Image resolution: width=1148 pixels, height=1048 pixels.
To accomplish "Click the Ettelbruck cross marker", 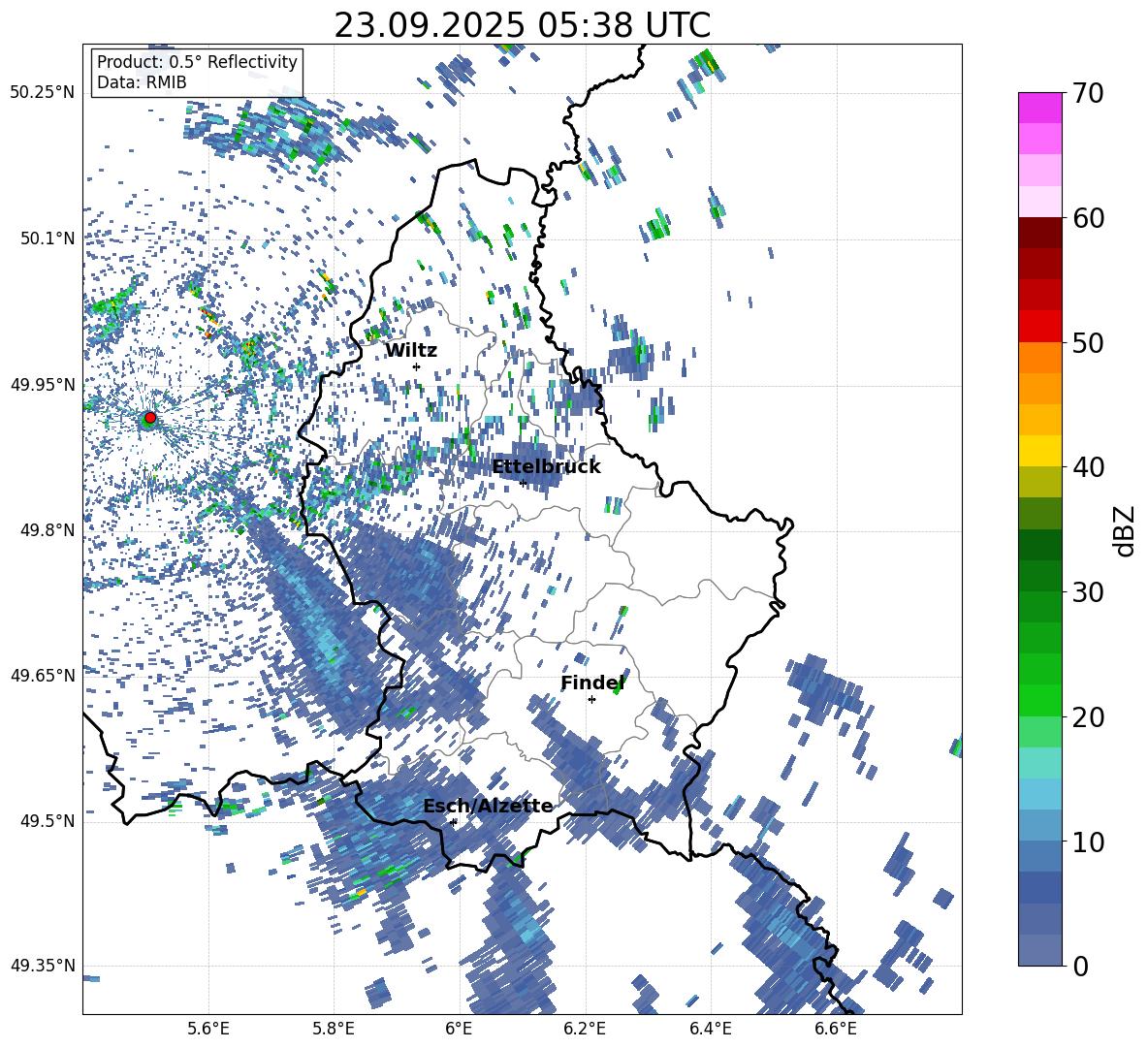I will 523,483.
